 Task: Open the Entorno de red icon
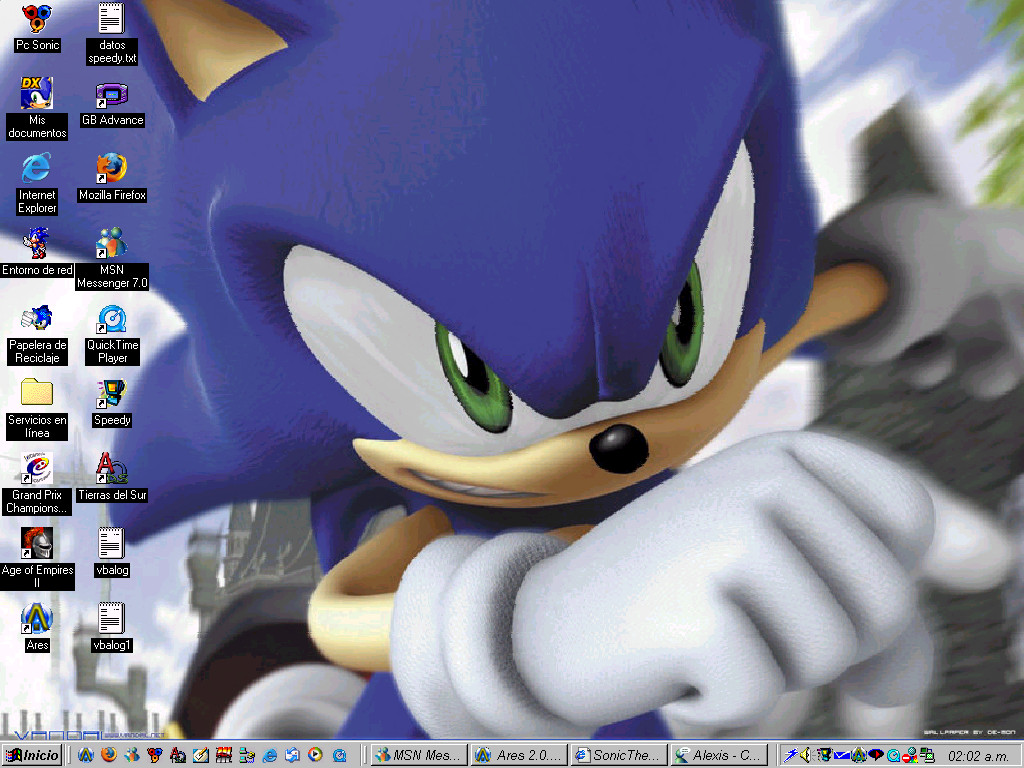(37, 252)
